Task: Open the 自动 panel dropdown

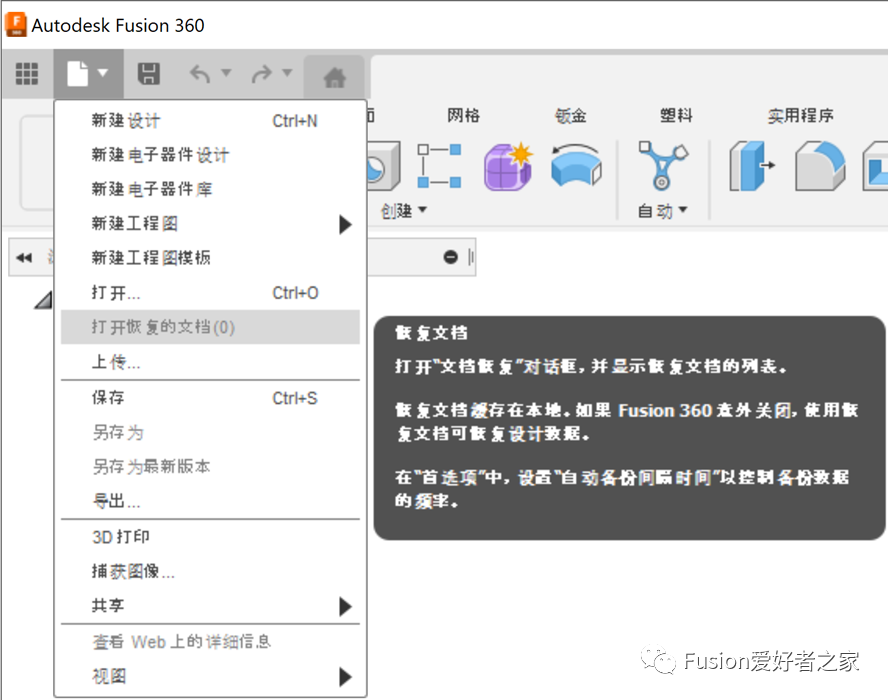Action: coord(663,211)
